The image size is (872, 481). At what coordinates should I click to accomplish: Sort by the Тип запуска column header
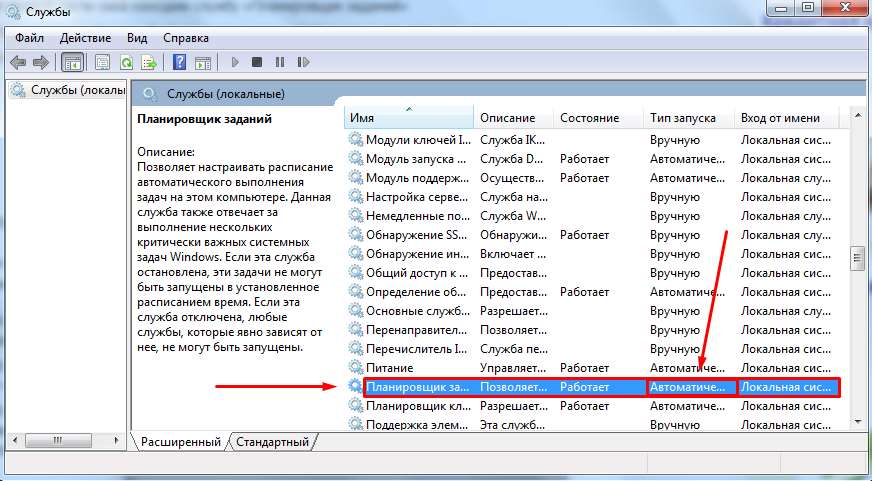(x=688, y=118)
